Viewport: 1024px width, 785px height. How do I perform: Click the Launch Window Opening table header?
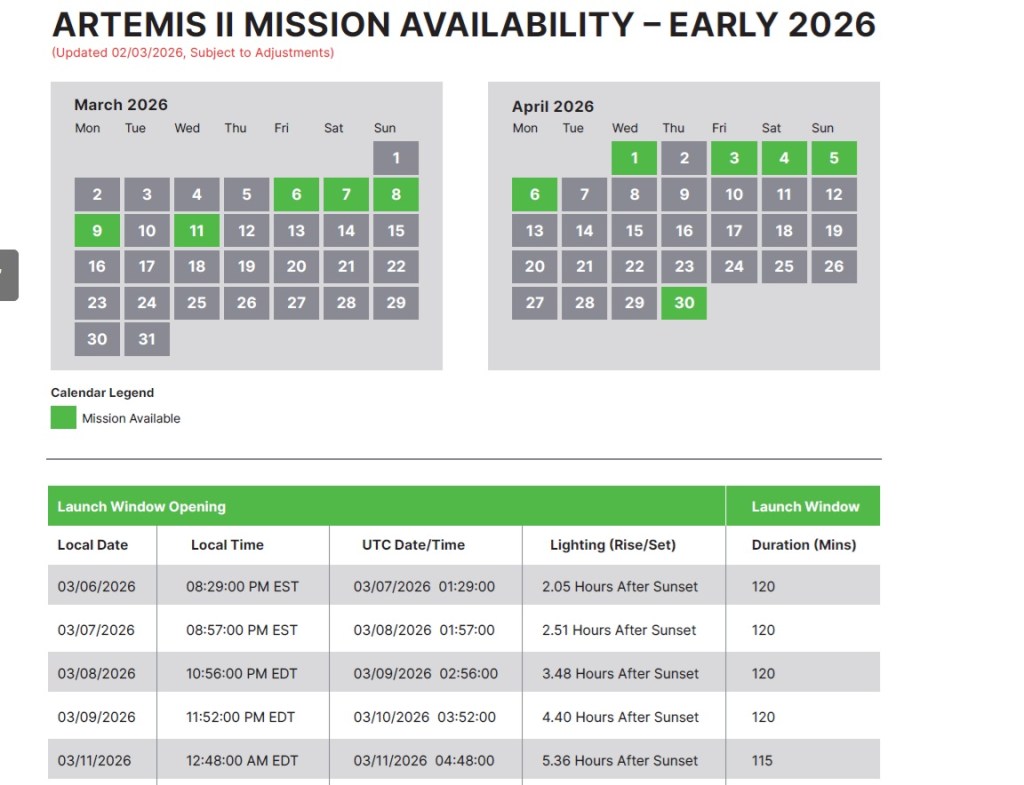pyautogui.click(x=141, y=506)
